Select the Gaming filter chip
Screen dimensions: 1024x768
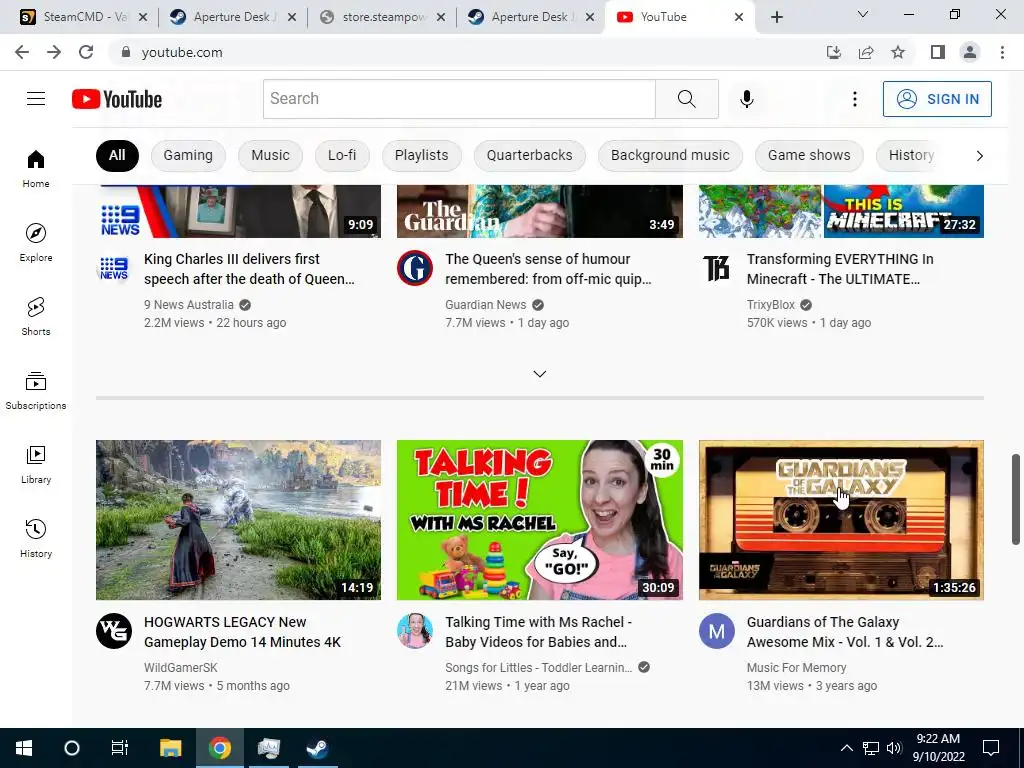click(x=188, y=155)
